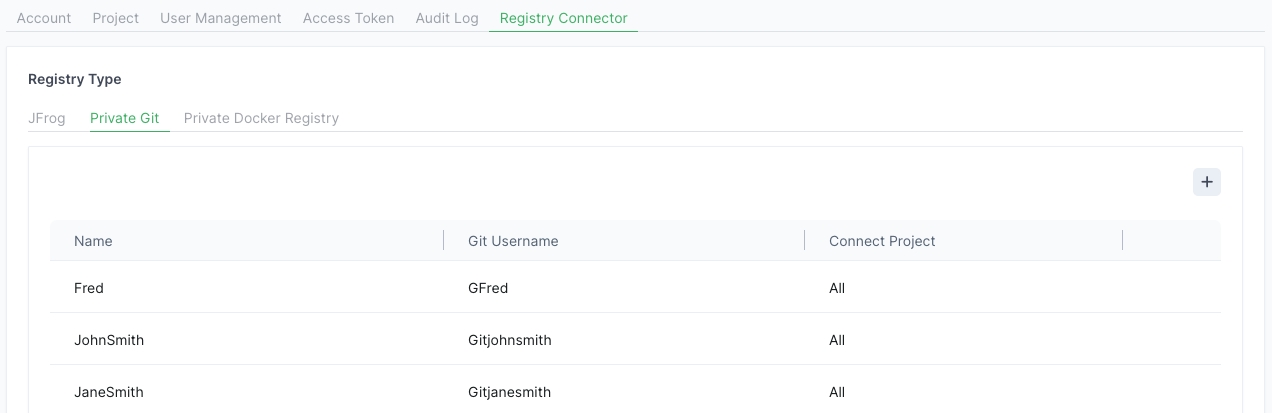The width and height of the screenshot is (1272, 413).
Task: Go to the User Management tab
Action: point(221,18)
